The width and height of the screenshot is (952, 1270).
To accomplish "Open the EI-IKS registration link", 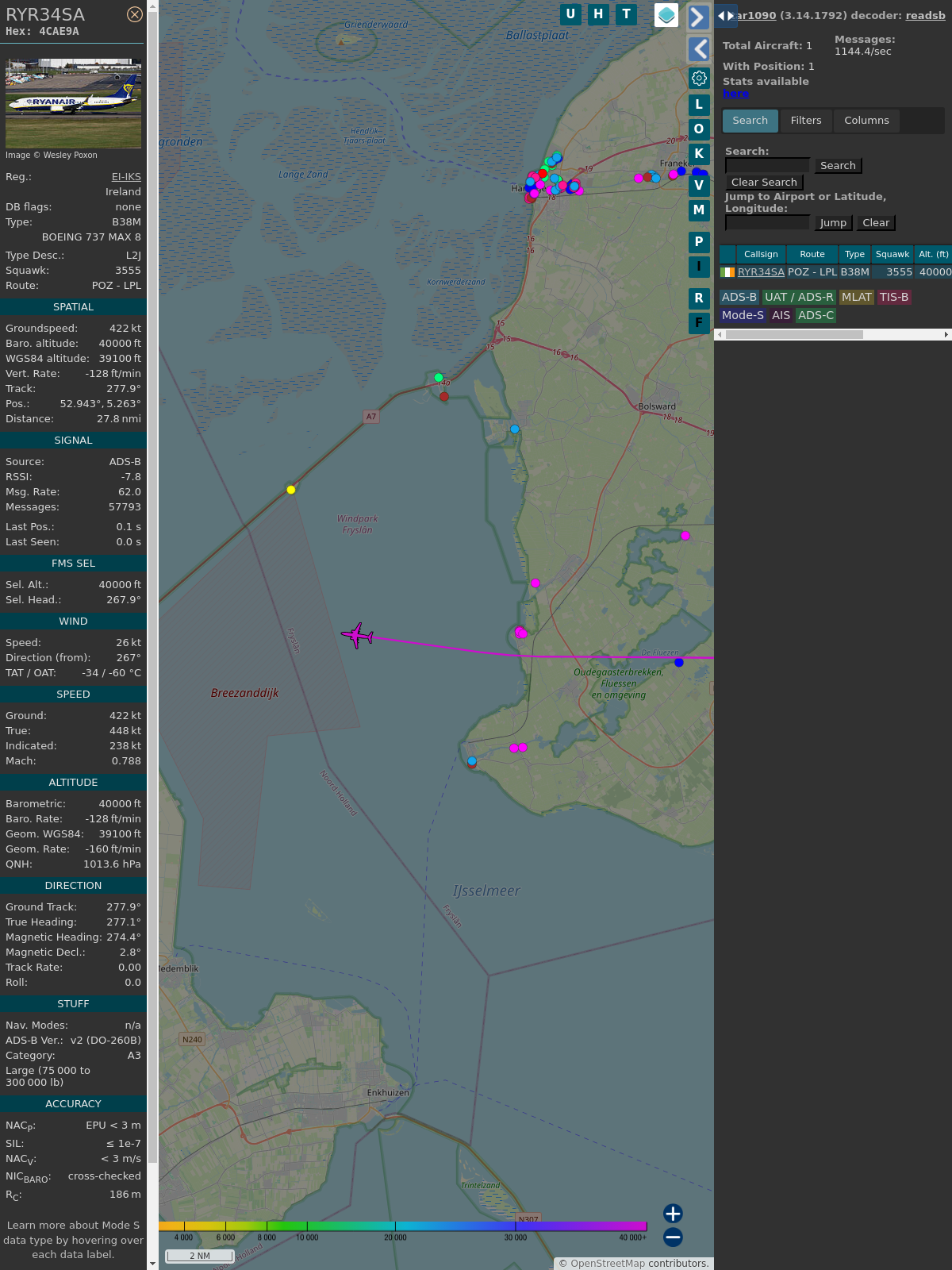I will 126,177.
